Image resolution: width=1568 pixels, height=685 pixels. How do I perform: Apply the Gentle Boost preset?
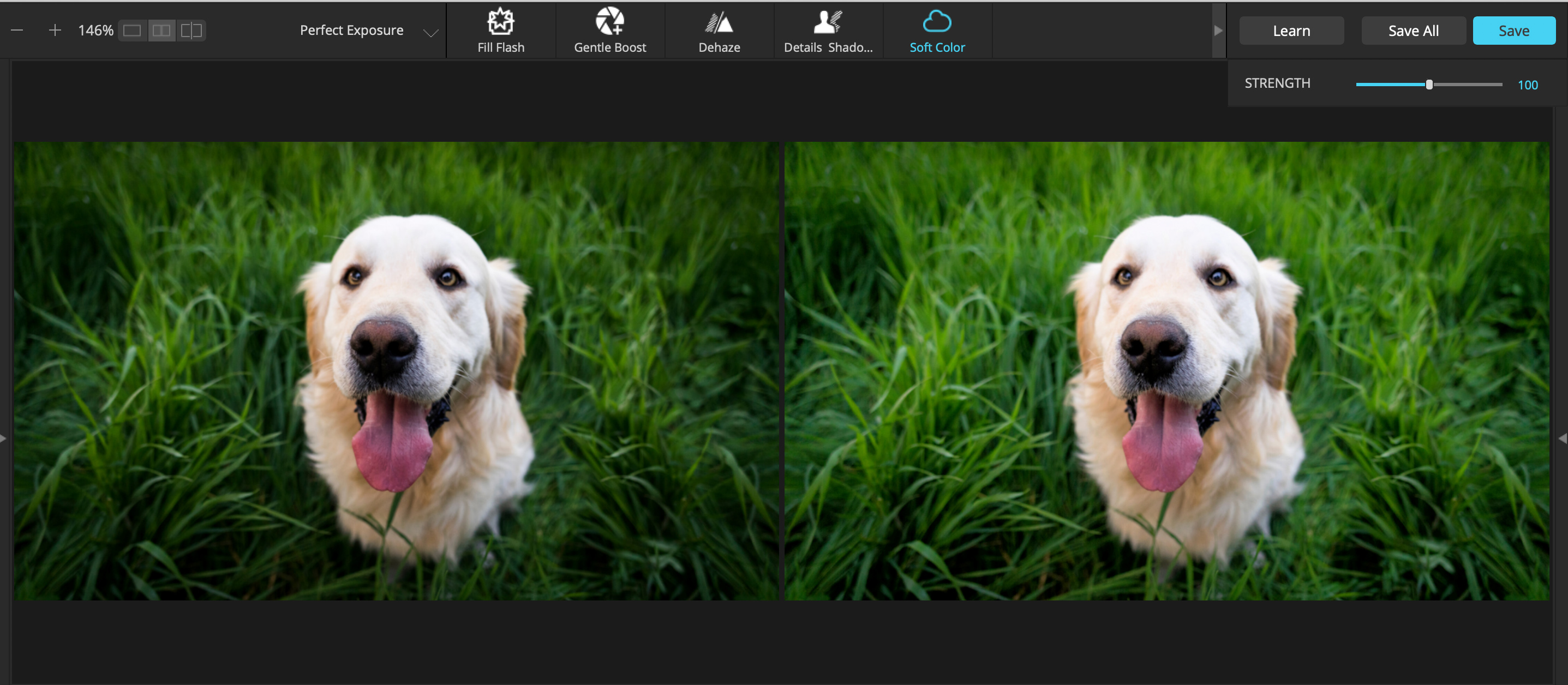tap(609, 31)
